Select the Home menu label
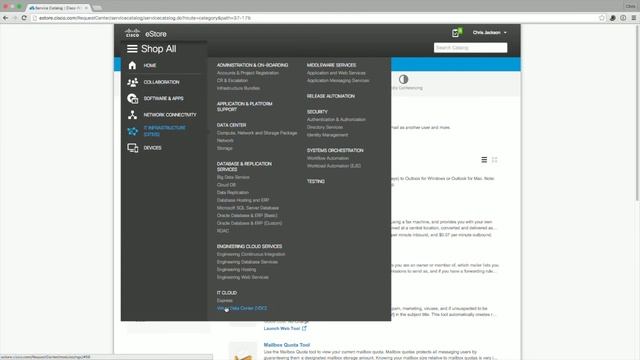The image size is (640, 360). [x=150, y=65]
